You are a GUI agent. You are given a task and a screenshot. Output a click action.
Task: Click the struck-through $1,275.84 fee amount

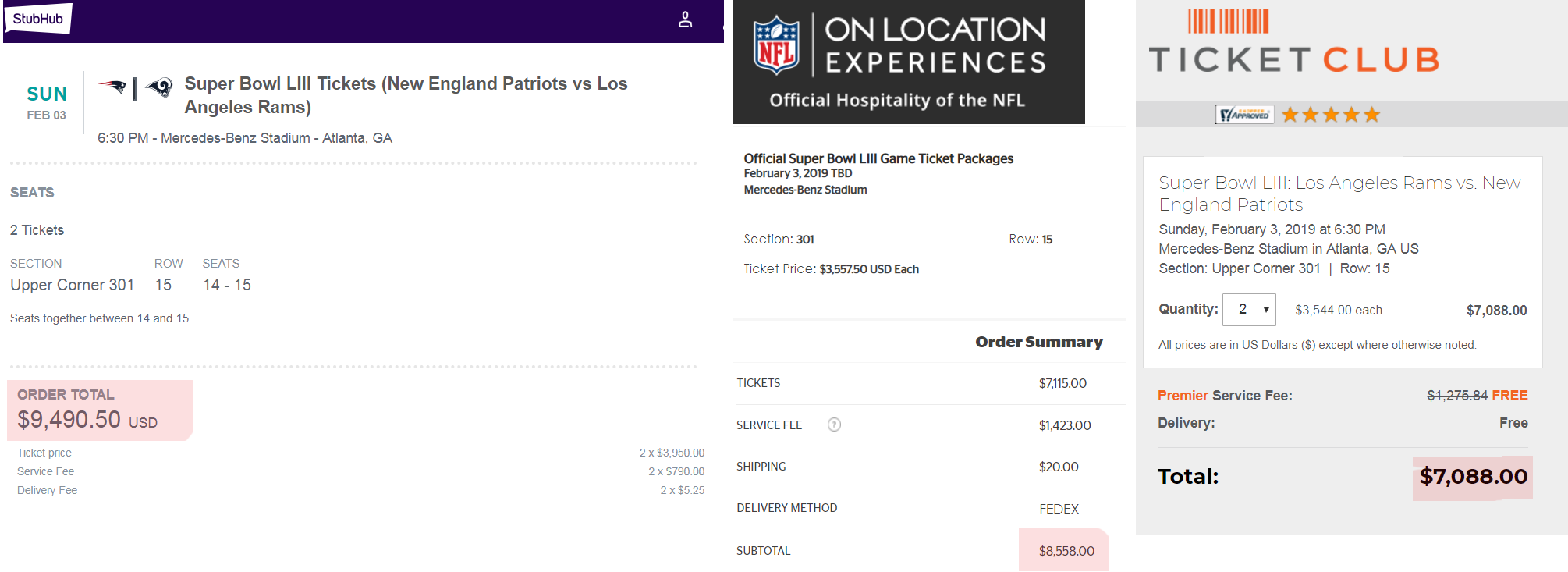[1457, 396]
